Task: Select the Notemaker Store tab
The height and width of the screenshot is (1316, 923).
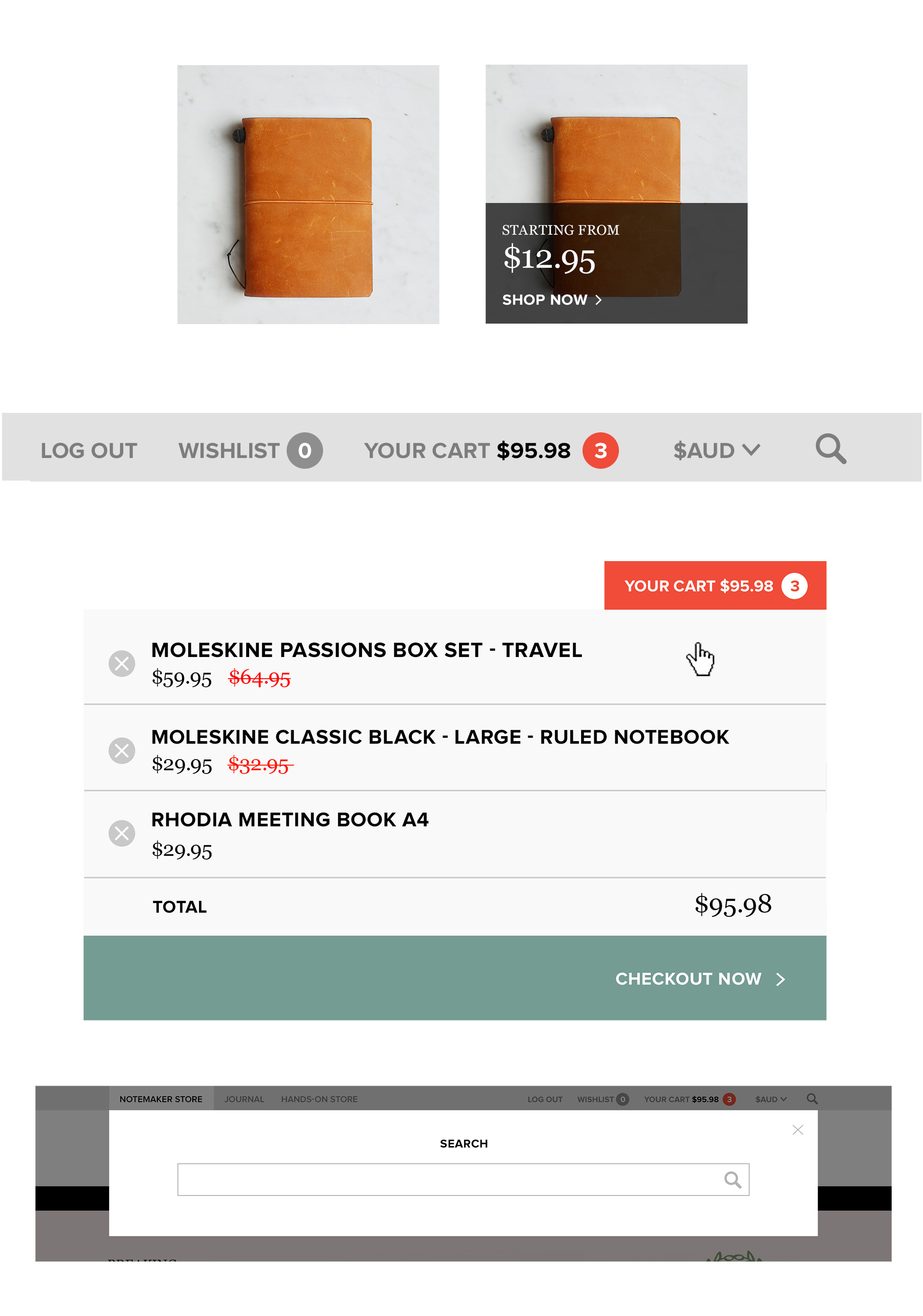Action: point(161,1099)
